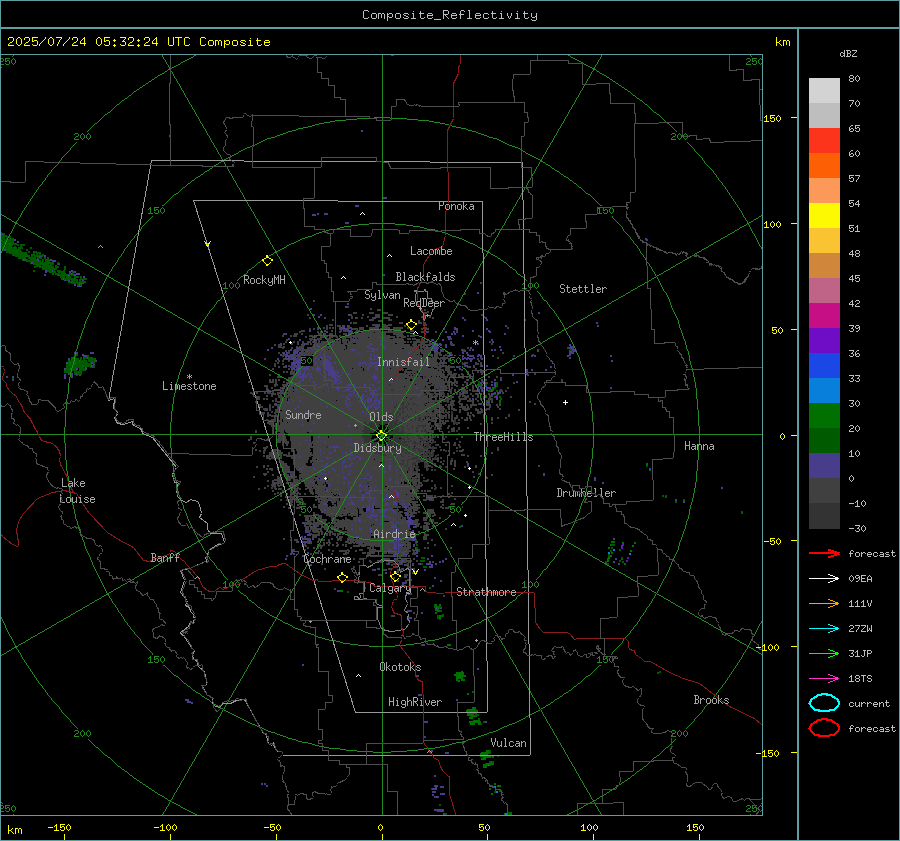Pick the bright red legend swatch
900x841 pixels.
(824, 141)
